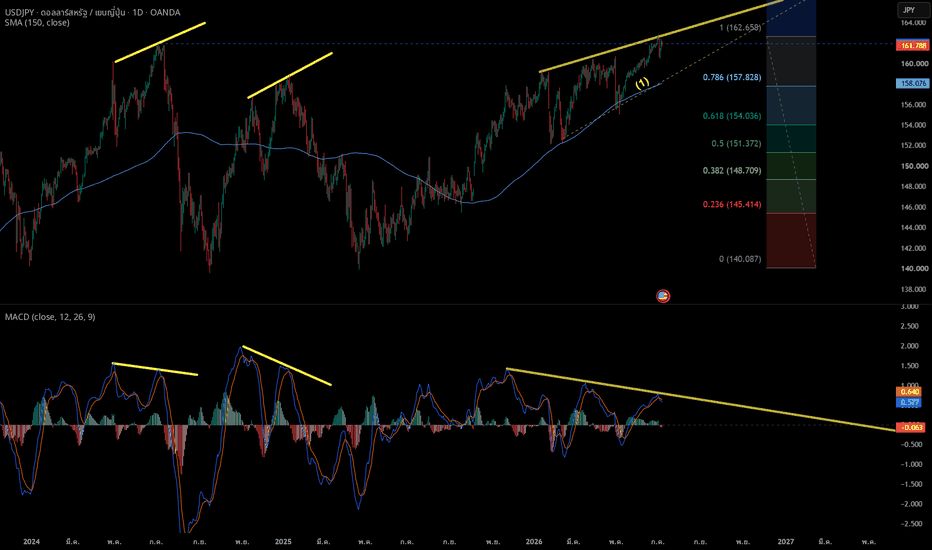Click the Fibonacci 0.236 (145.414) level label
Image resolution: width=932 pixels, height=550 pixels.
coord(732,205)
